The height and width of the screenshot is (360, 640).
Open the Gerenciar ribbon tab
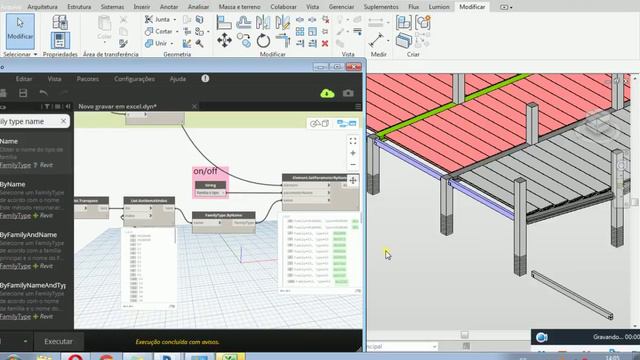click(341, 7)
